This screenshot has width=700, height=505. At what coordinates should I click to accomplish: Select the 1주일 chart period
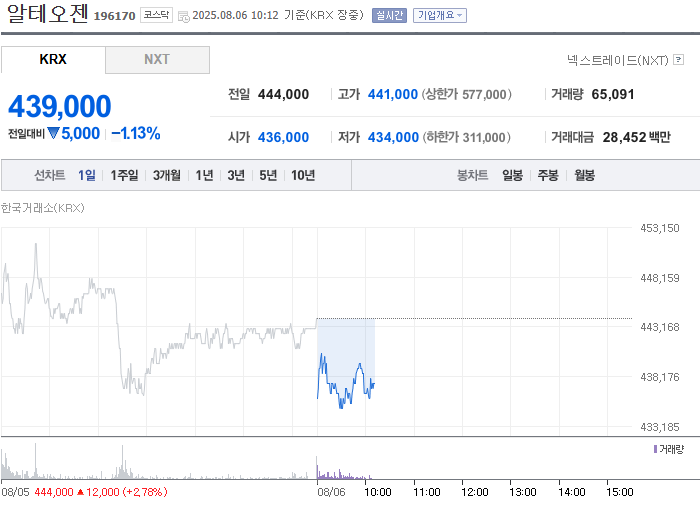click(x=124, y=175)
